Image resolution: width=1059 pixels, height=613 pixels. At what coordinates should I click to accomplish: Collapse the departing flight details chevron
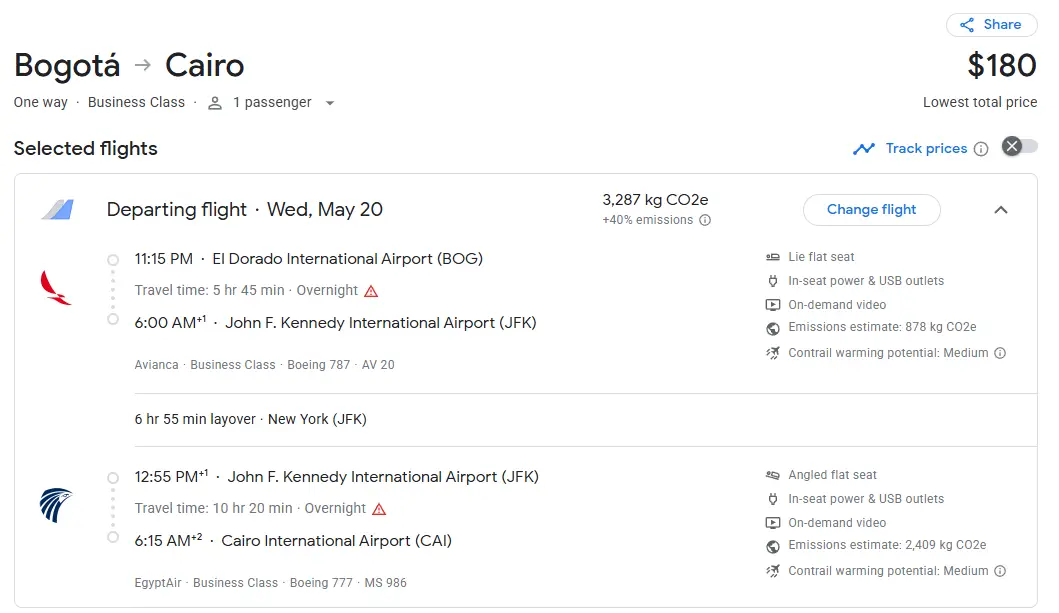coord(1001,210)
